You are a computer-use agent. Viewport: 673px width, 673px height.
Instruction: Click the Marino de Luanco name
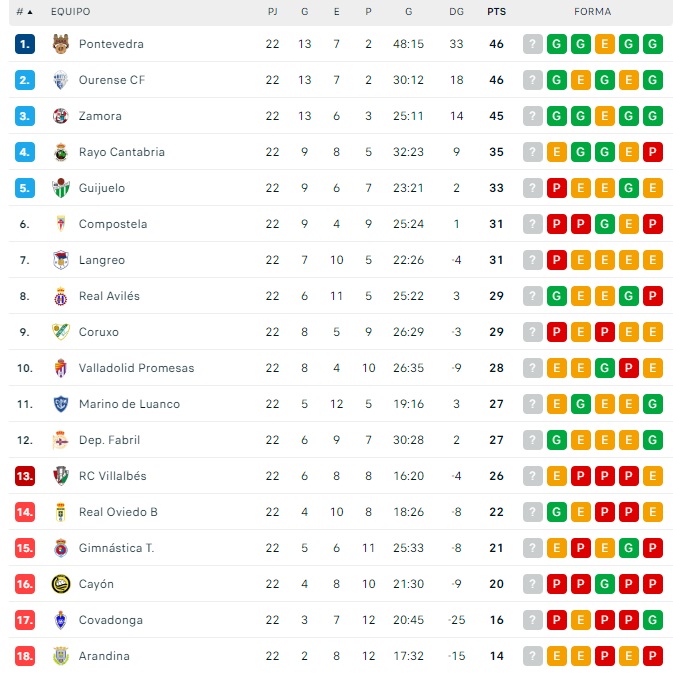click(x=129, y=404)
